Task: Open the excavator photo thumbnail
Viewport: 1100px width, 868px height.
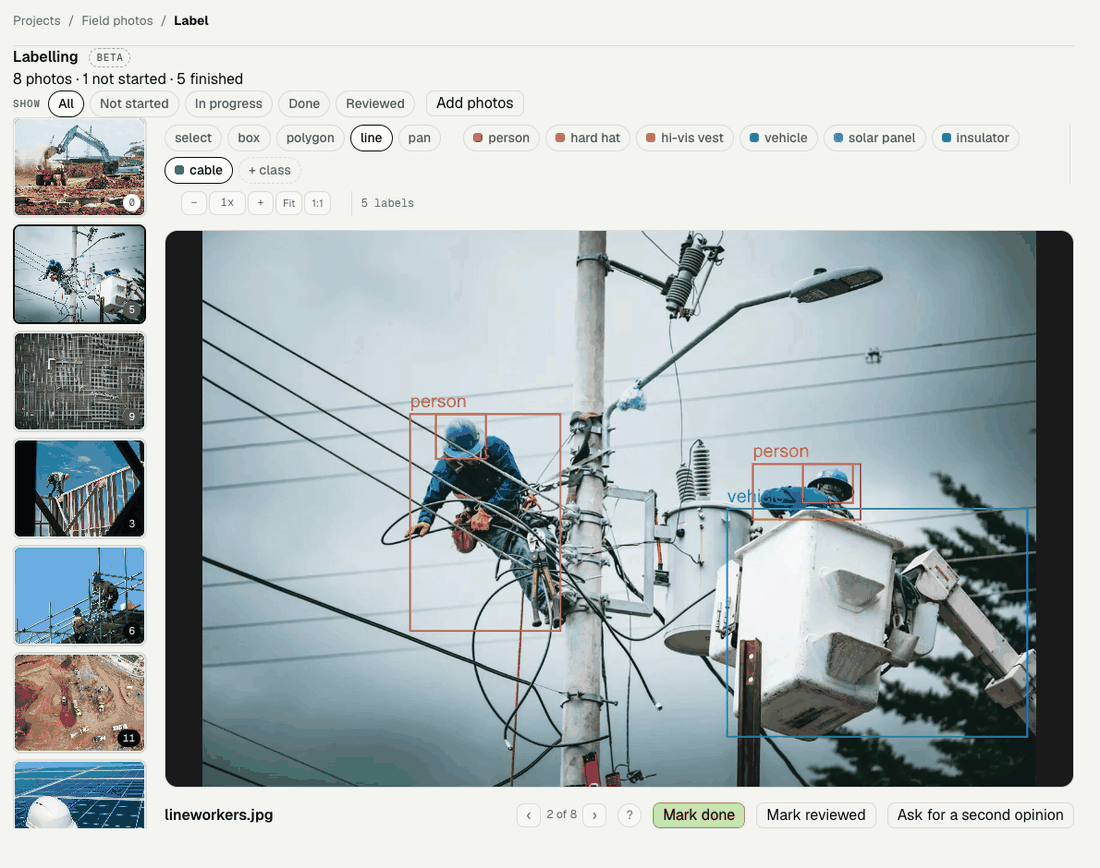Action: 79,167
